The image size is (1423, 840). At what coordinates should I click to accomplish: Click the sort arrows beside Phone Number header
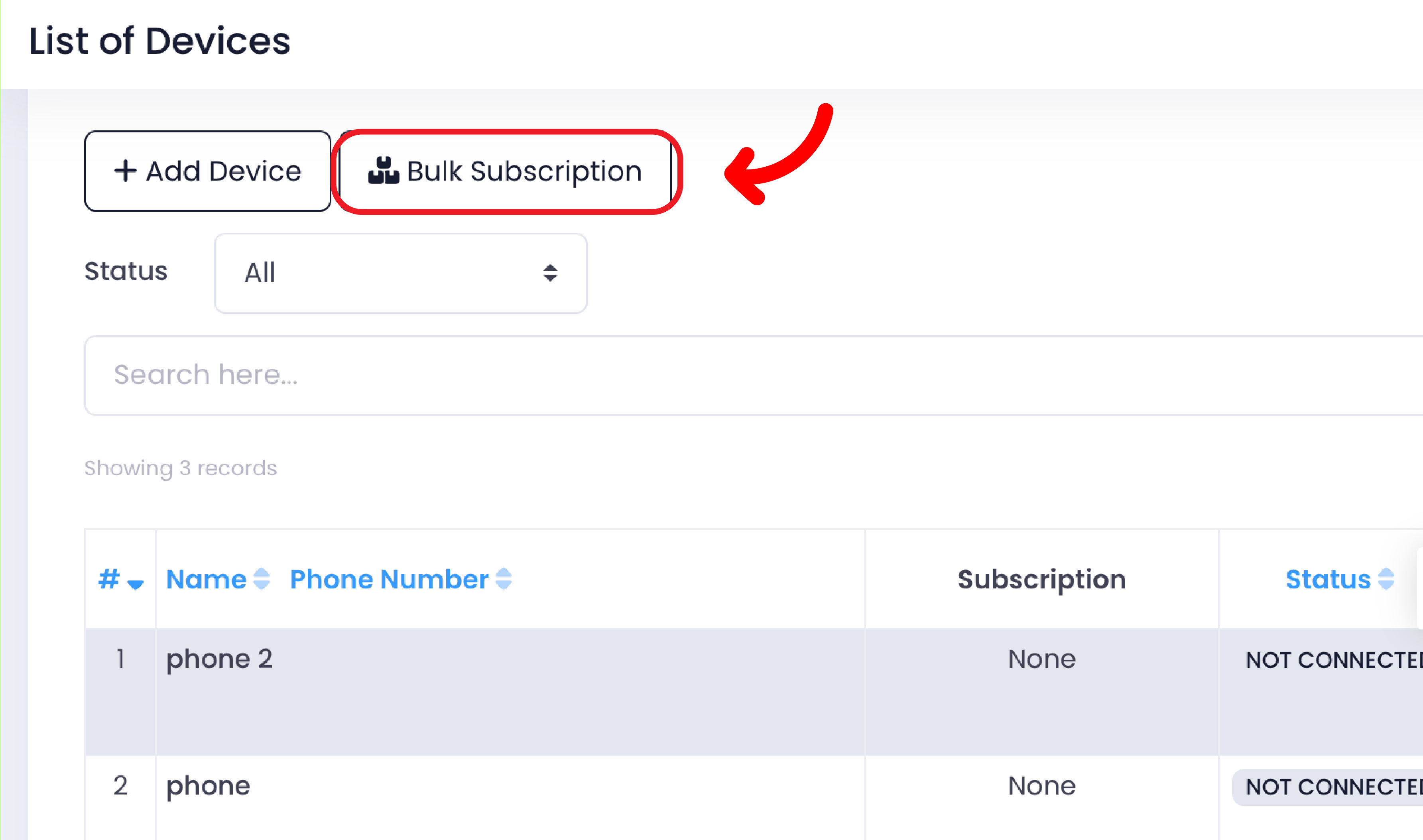tap(503, 579)
